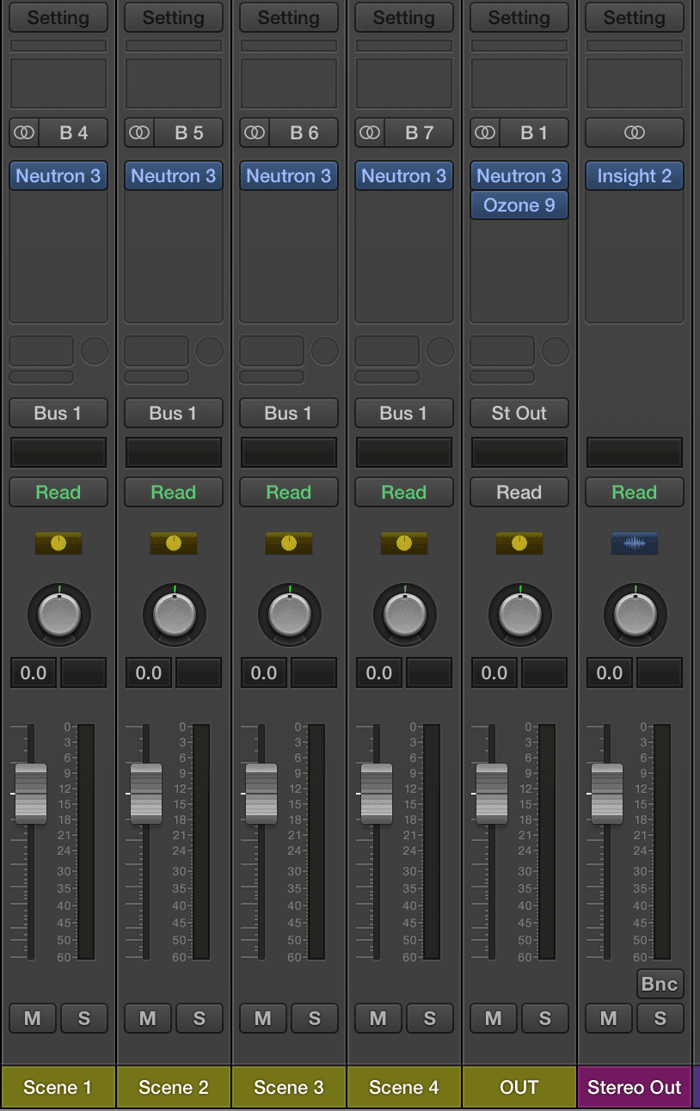Click the 0.0 gain field on Scene 4

tap(379, 672)
